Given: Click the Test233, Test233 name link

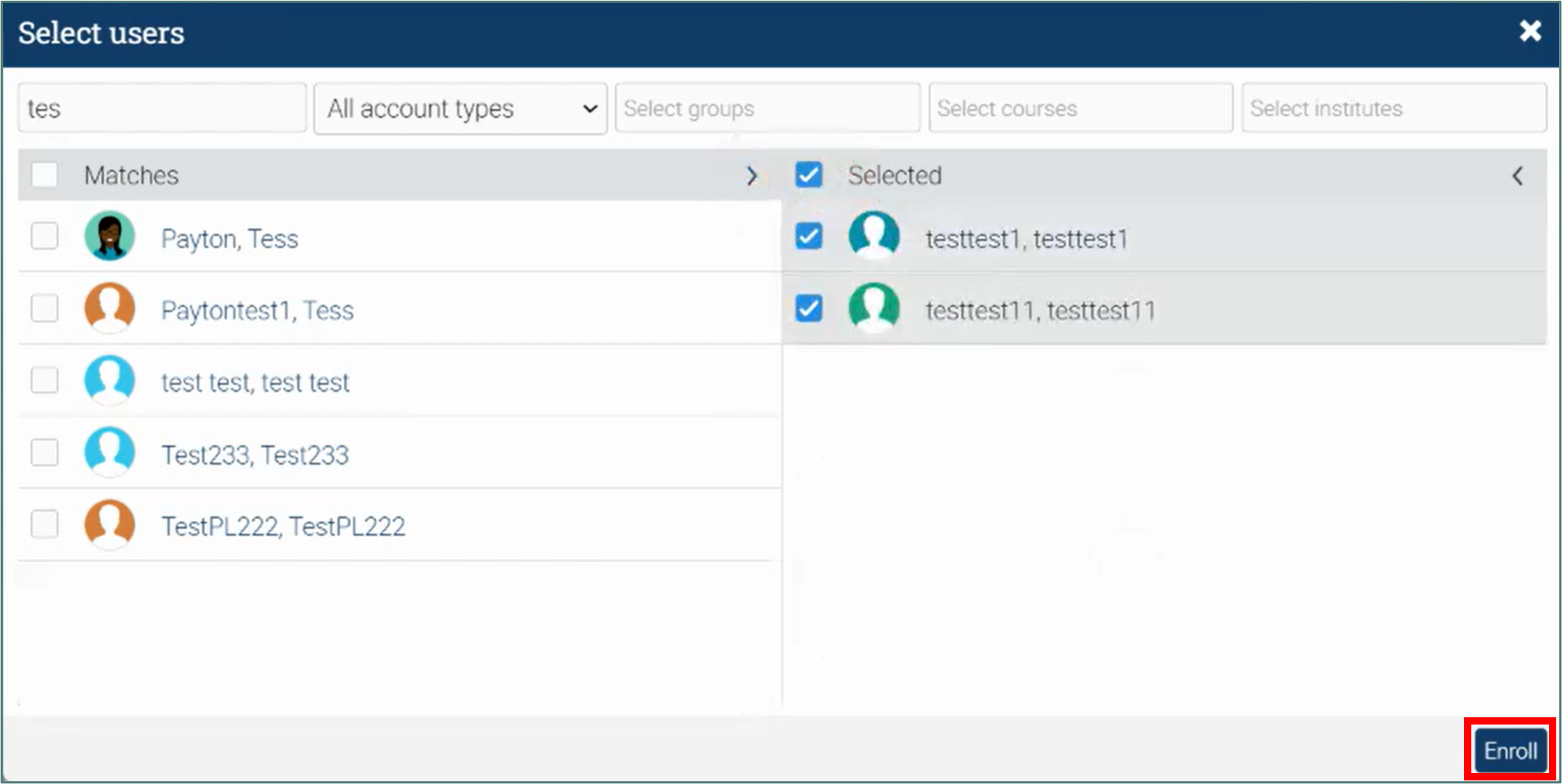Looking at the screenshot, I should click(x=255, y=455).
